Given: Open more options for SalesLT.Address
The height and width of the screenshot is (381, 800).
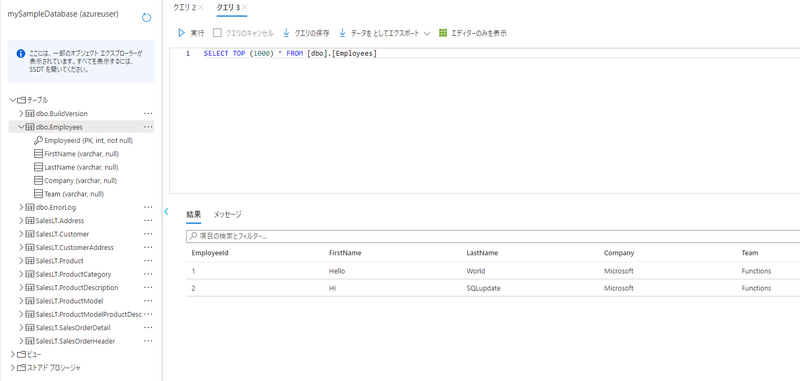Looking at the screenshot, I should pos(148,221).
